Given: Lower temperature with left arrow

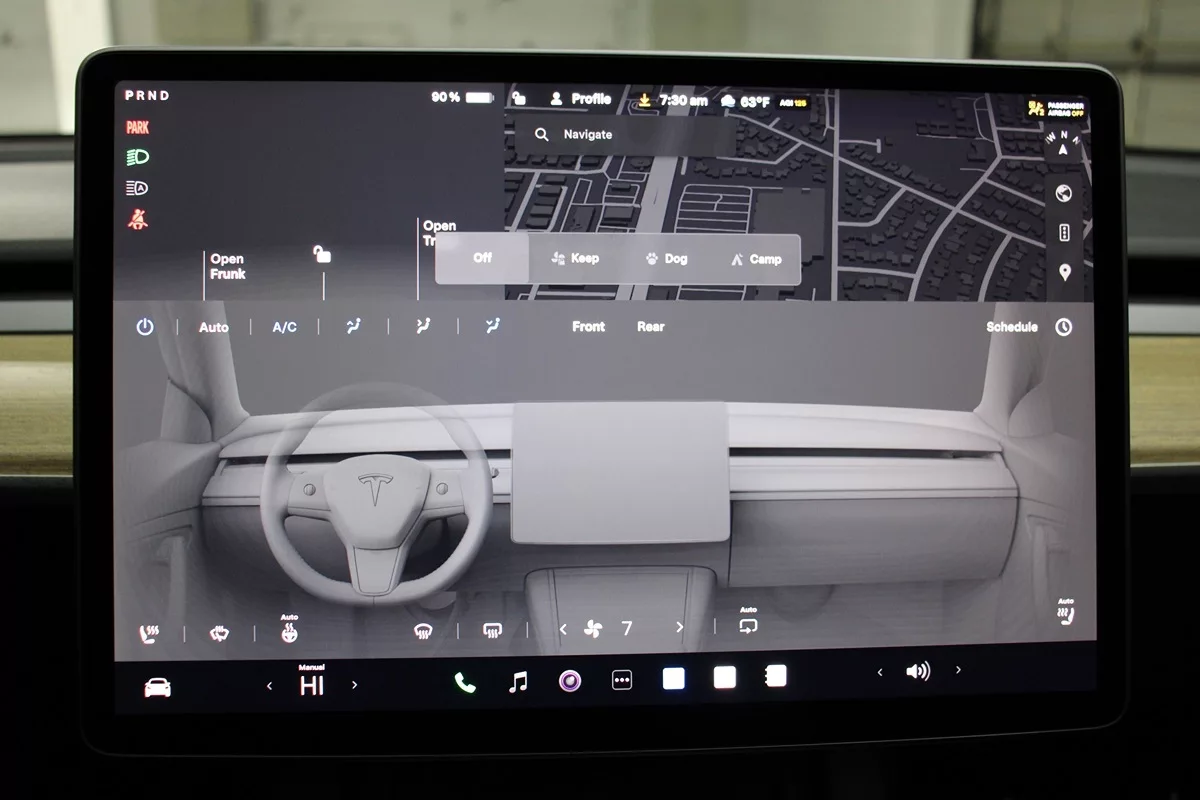Looking at the screenshot, I should coord(269,686).
